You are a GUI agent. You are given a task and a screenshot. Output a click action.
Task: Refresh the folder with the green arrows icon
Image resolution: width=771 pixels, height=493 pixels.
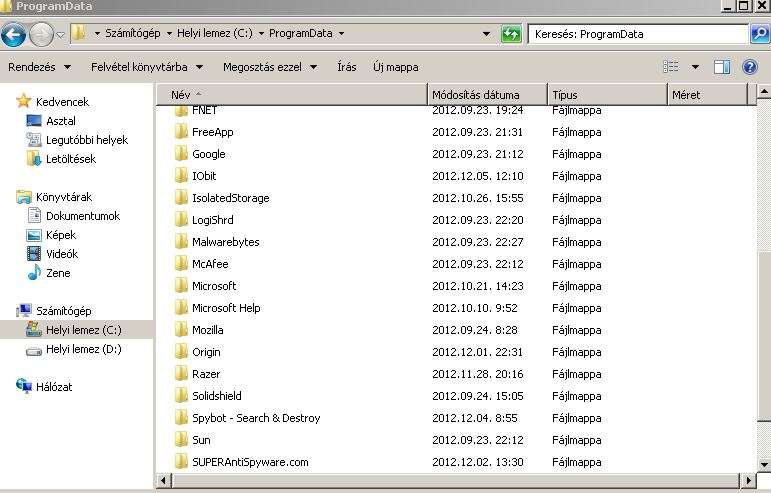point(511,34)
